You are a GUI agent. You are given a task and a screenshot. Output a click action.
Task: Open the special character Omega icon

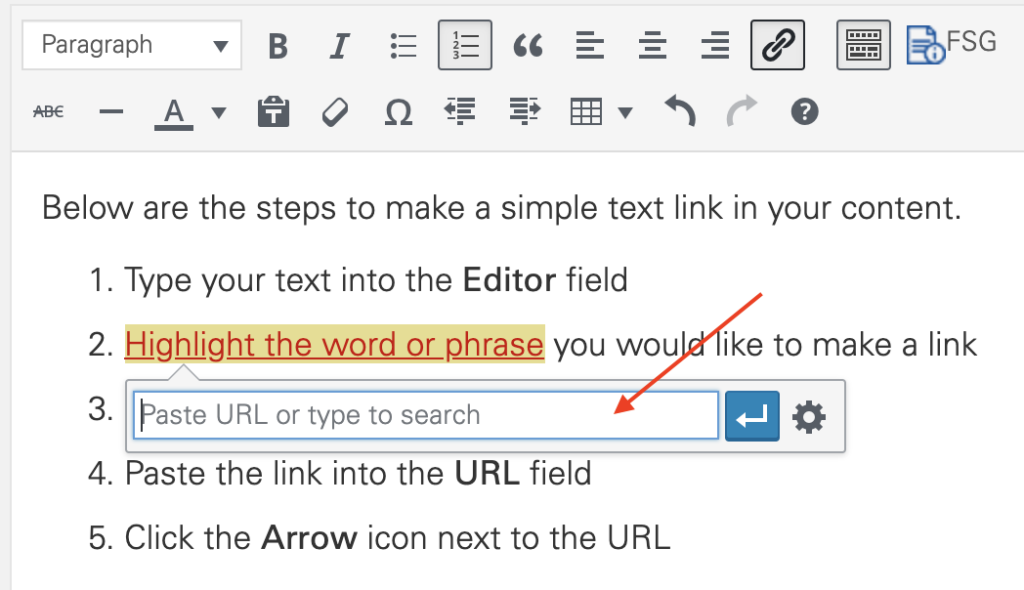[x=398, y=112]
